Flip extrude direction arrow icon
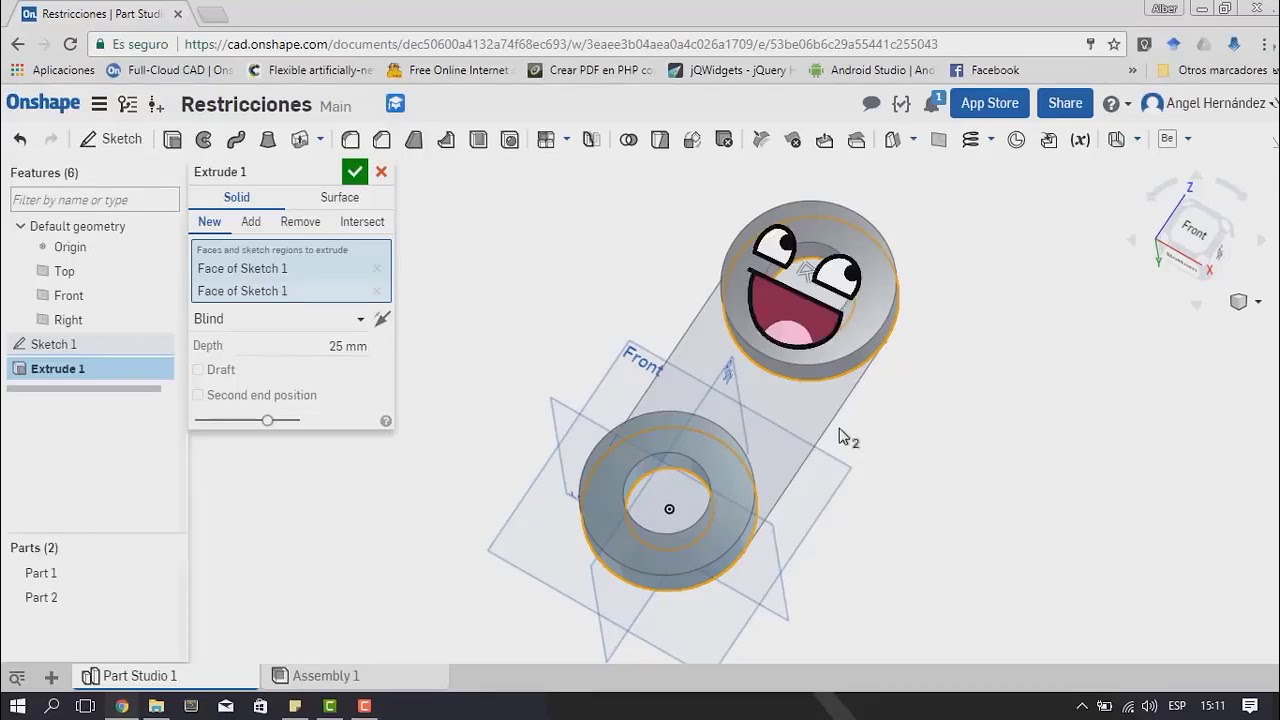The image size is (1280, 720). coord(381,319)
